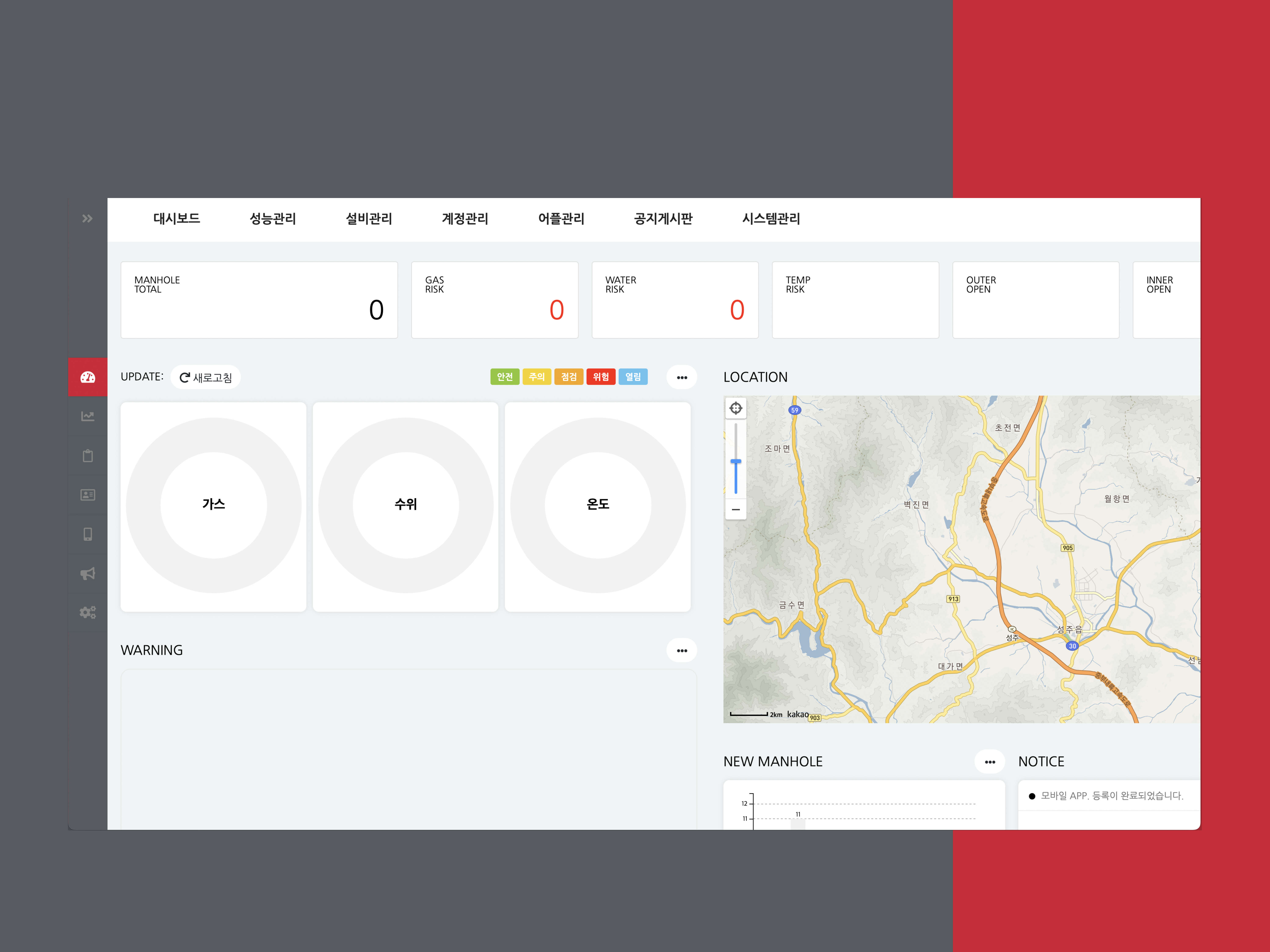Click the WATER RISK card
Screen dimensions: 1270x952
click(675, 300)
